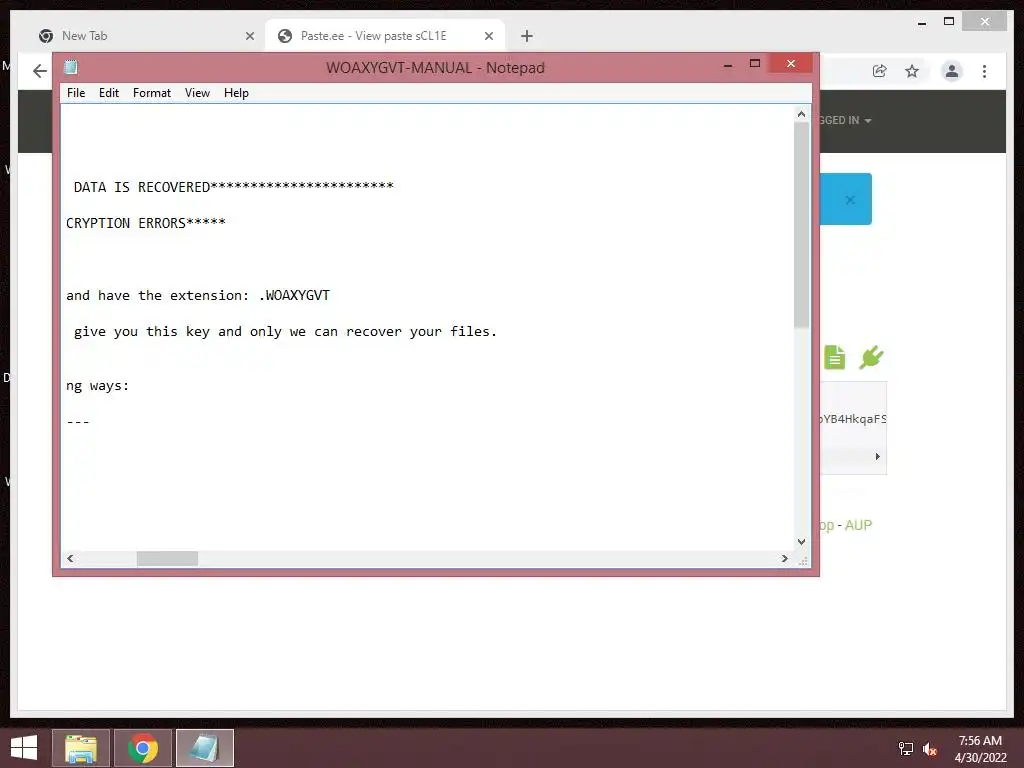Open File Explorer from the taskbar
1024x768 pixels.
tap(81, 748)
